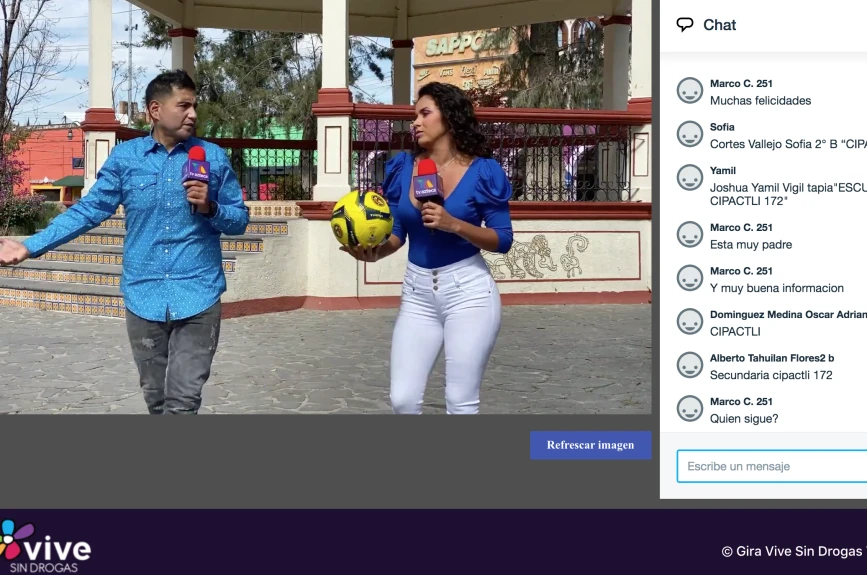Screen dimensions: 867x575
Task: Click Yamil's smiley avatar icon
Action: point(690,178)
